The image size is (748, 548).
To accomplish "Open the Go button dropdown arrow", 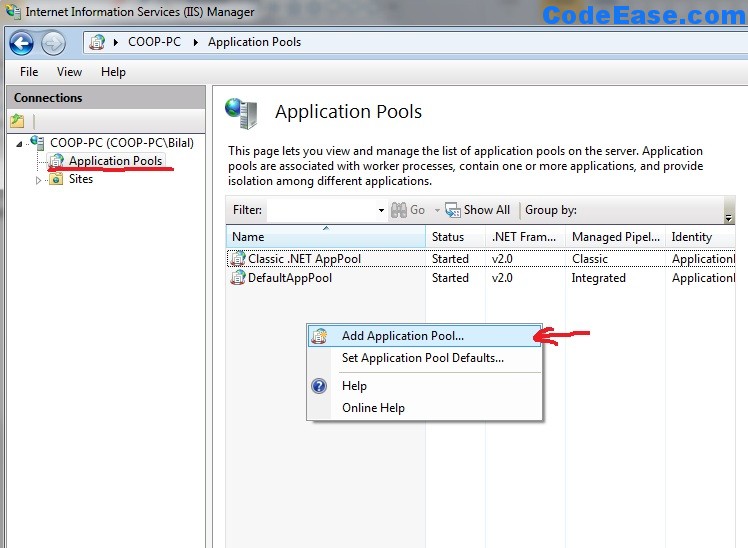I will pos(436,210).
